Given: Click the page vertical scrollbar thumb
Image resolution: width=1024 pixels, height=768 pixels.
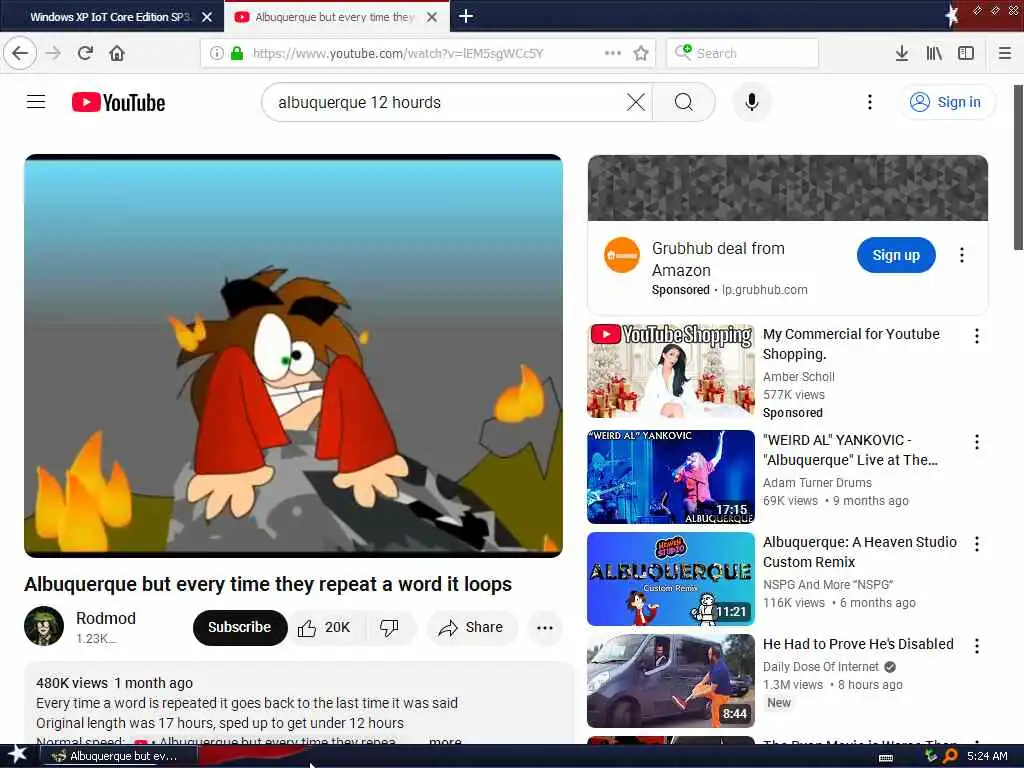Looking at the screenshot, I should [1018, 167].
